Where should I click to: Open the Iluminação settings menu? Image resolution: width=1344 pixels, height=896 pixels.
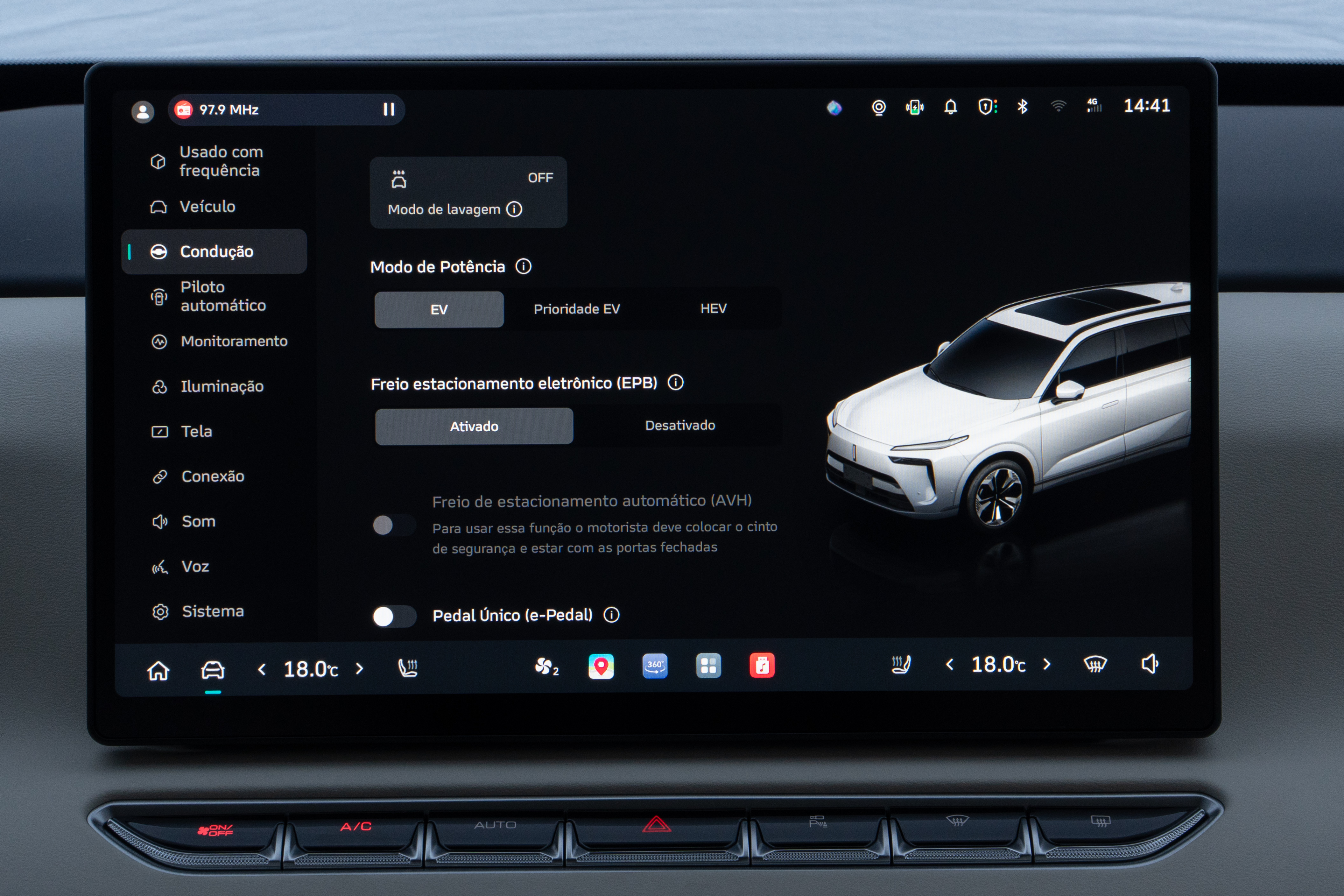[222, 386]
